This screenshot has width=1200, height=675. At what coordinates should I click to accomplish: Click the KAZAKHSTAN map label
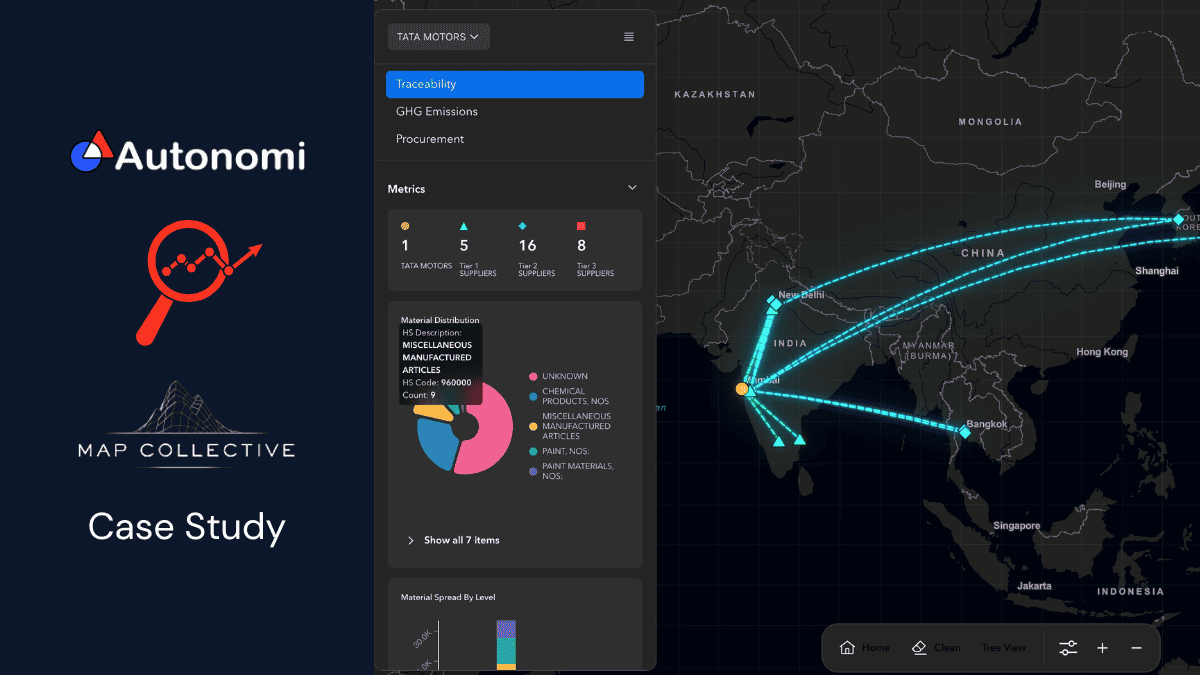tap(714, 94)
